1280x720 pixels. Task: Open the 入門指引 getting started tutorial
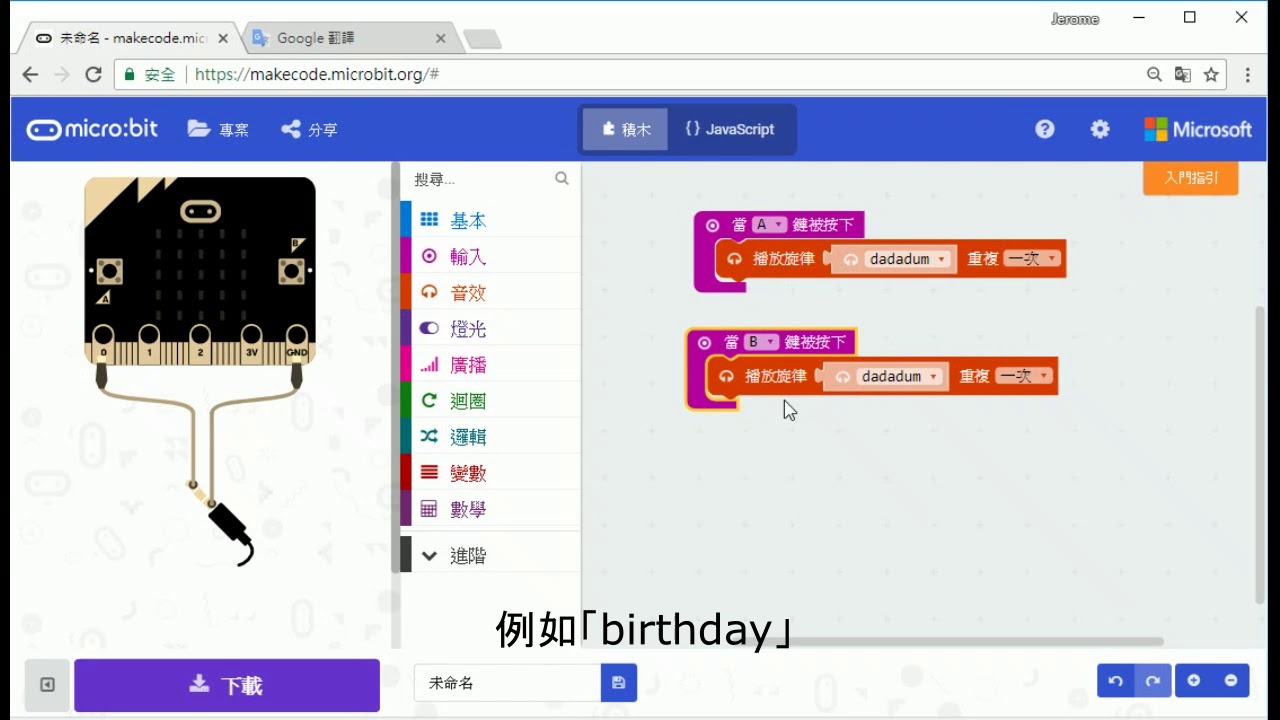pos(1191,177)
